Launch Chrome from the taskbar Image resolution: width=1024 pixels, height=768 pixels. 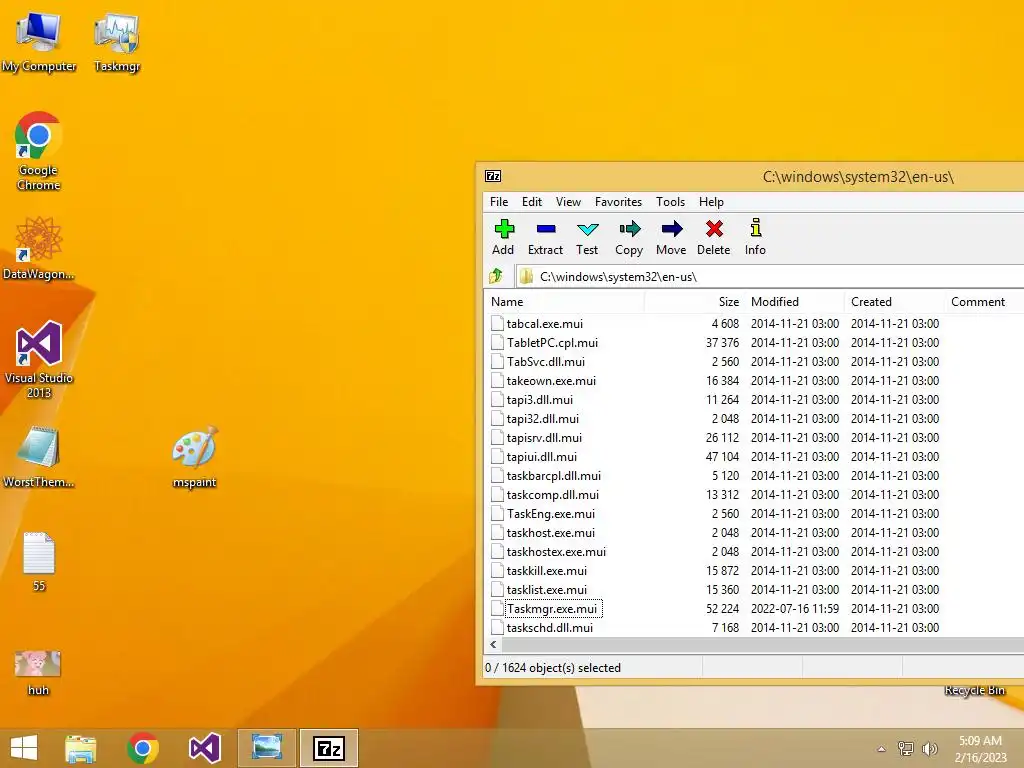coord(142,748)
